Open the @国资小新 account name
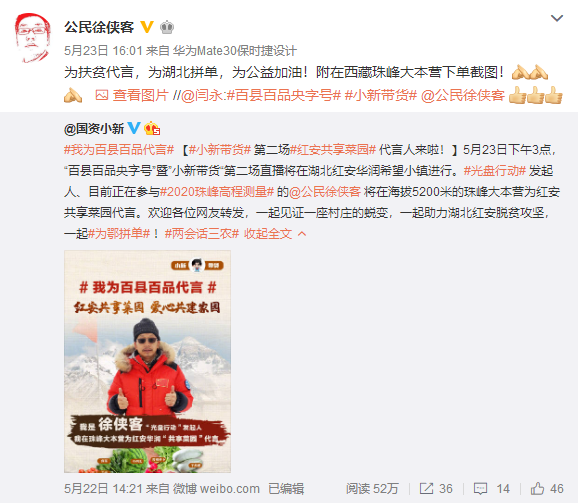The height and width of the screenshot is (503, 578). click(x=94, y=129)
